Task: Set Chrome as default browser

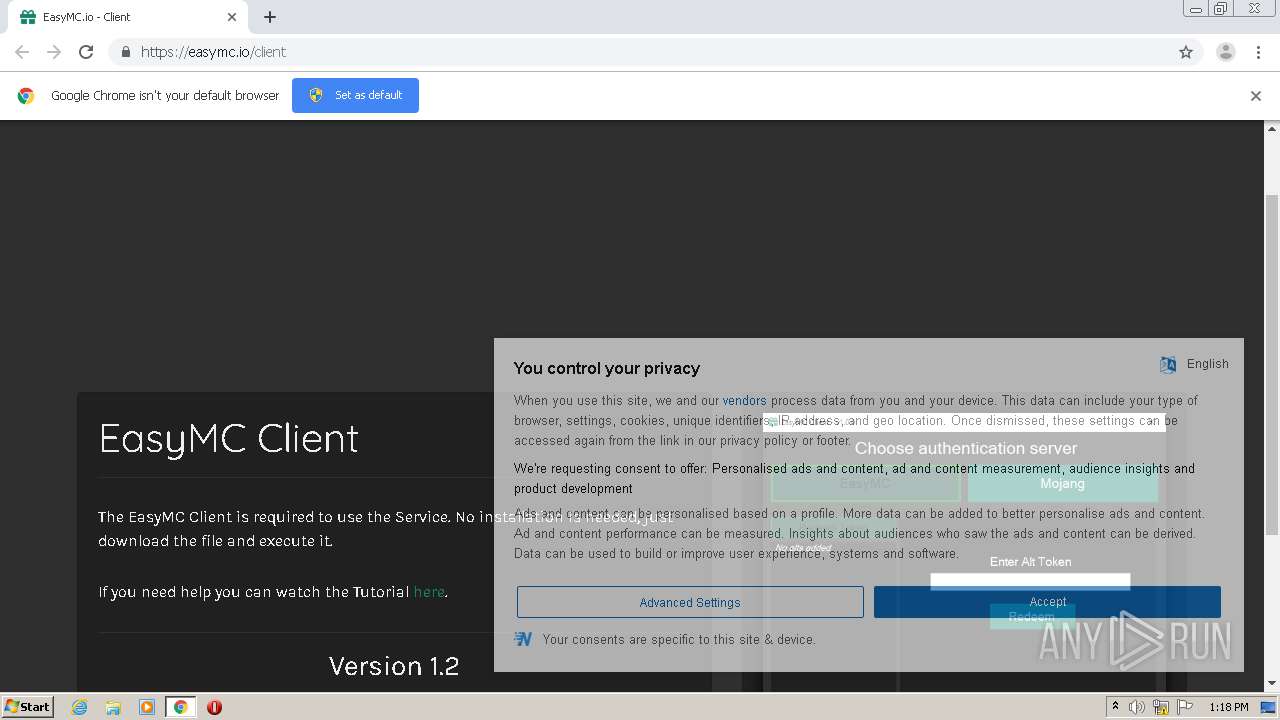Action: (355, 95)
